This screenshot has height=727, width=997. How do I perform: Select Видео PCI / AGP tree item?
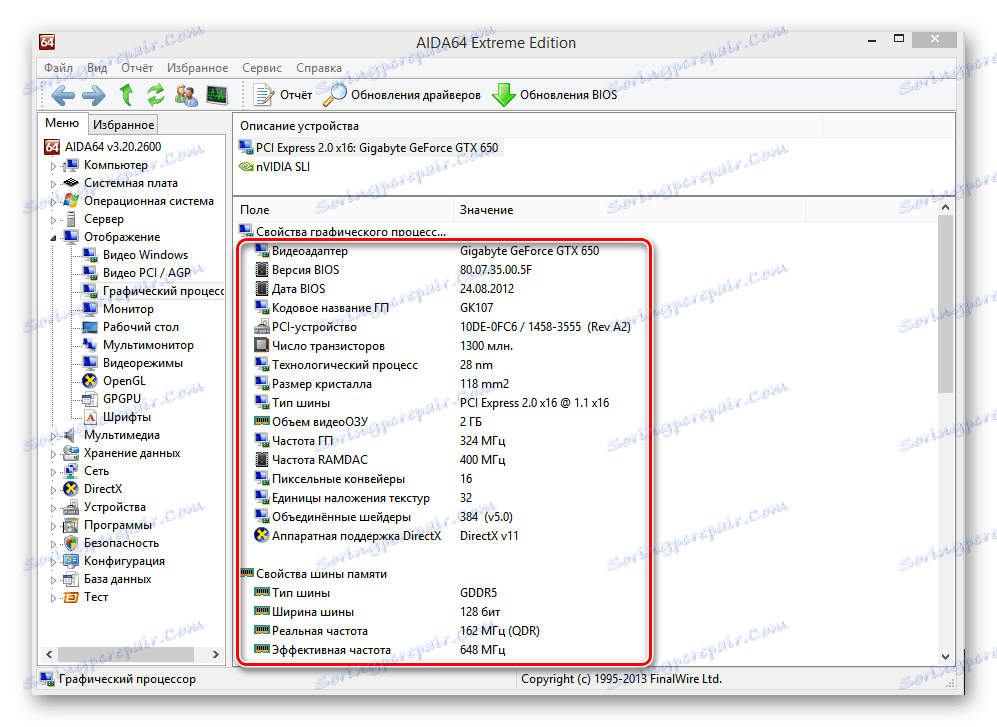[147, 273]
